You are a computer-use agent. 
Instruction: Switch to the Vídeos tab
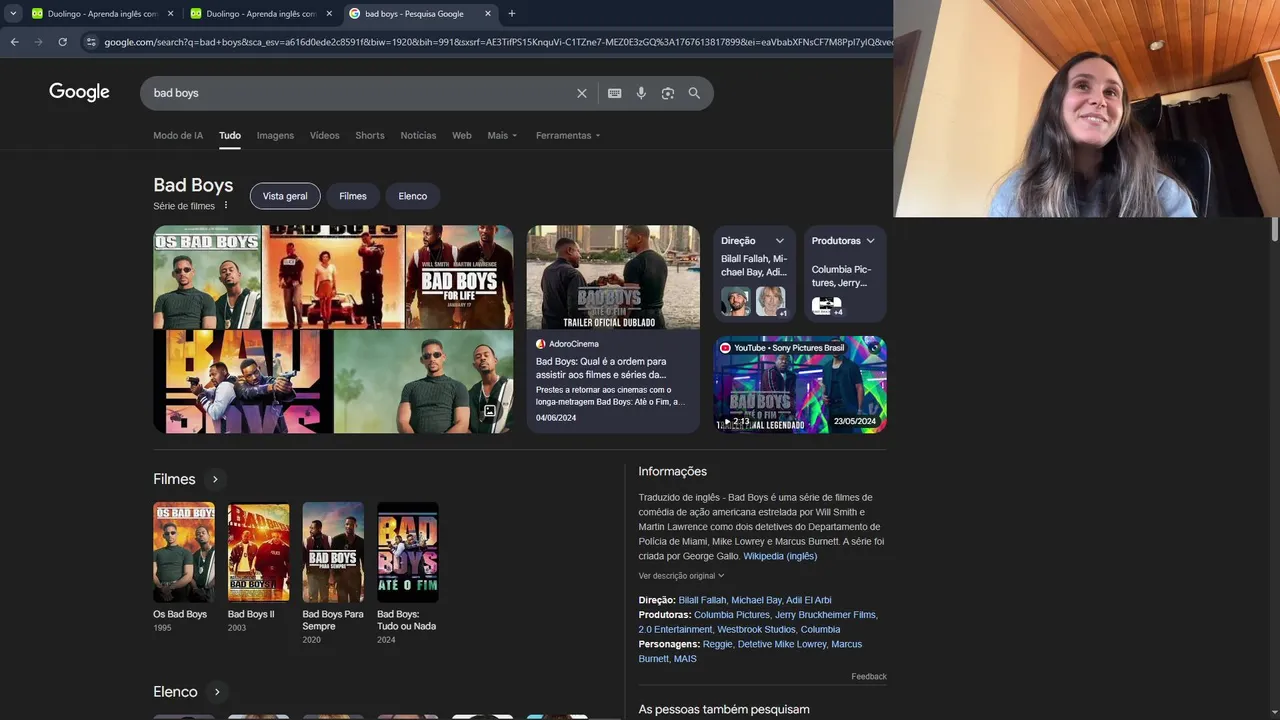(x=324, y=136)
